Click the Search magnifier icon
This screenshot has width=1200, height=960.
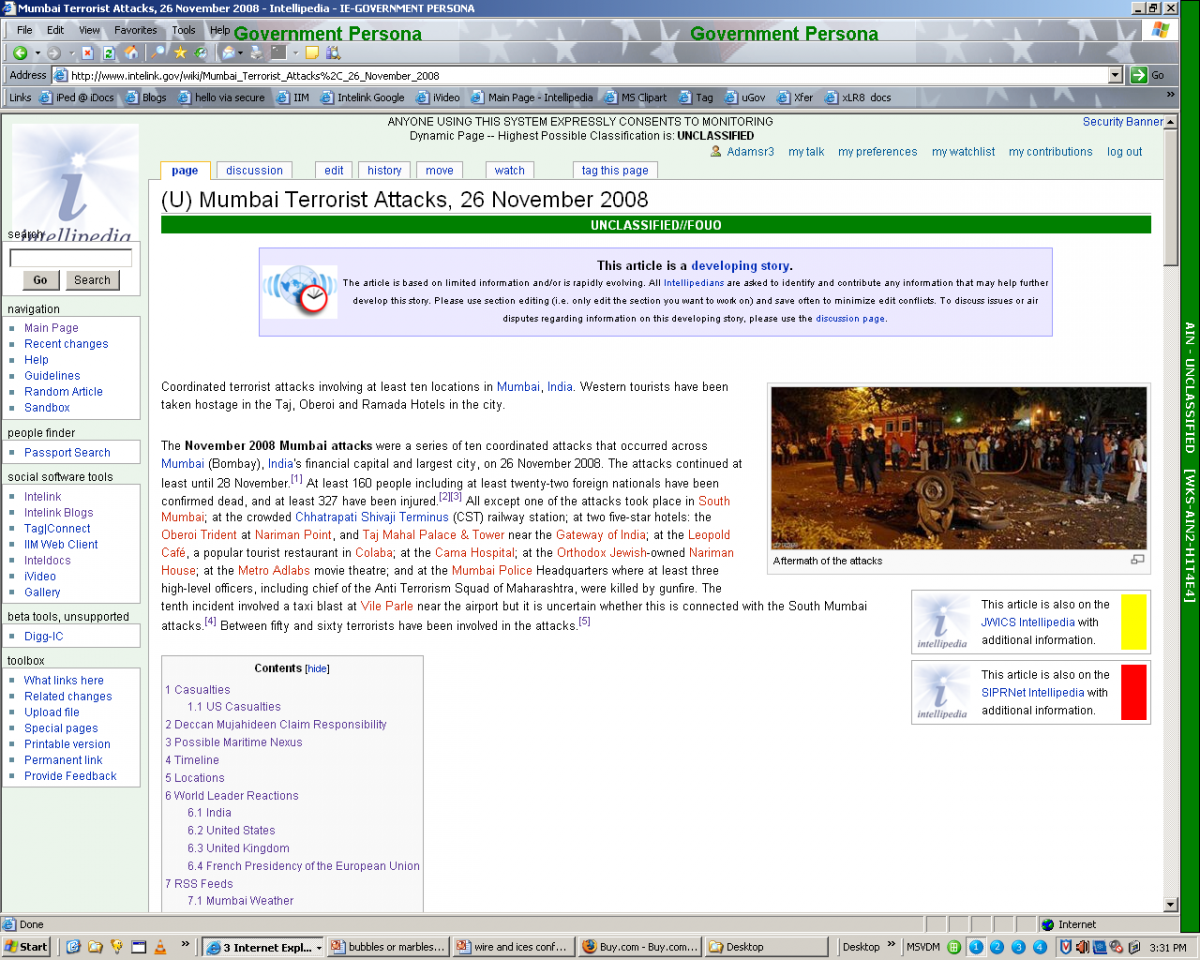[158, 53]
